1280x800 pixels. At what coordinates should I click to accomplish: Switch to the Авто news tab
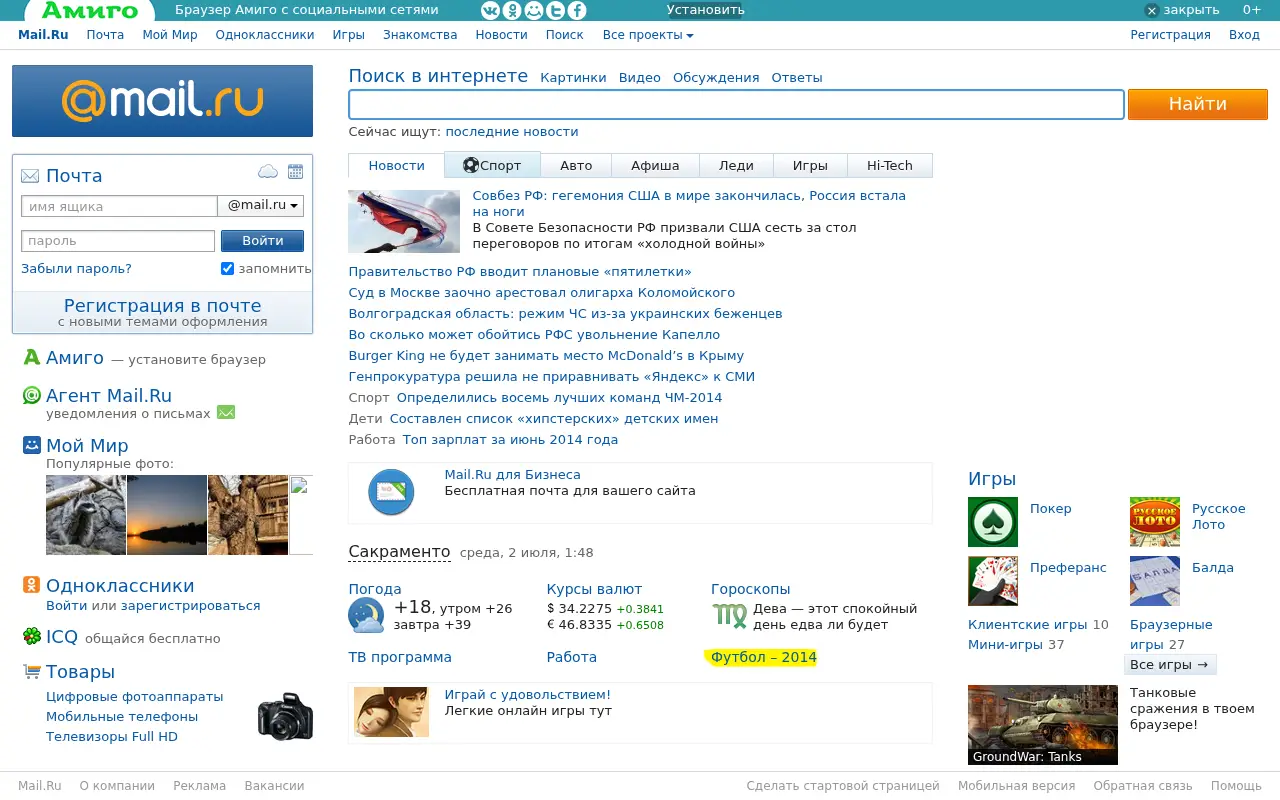coord(576,165)
